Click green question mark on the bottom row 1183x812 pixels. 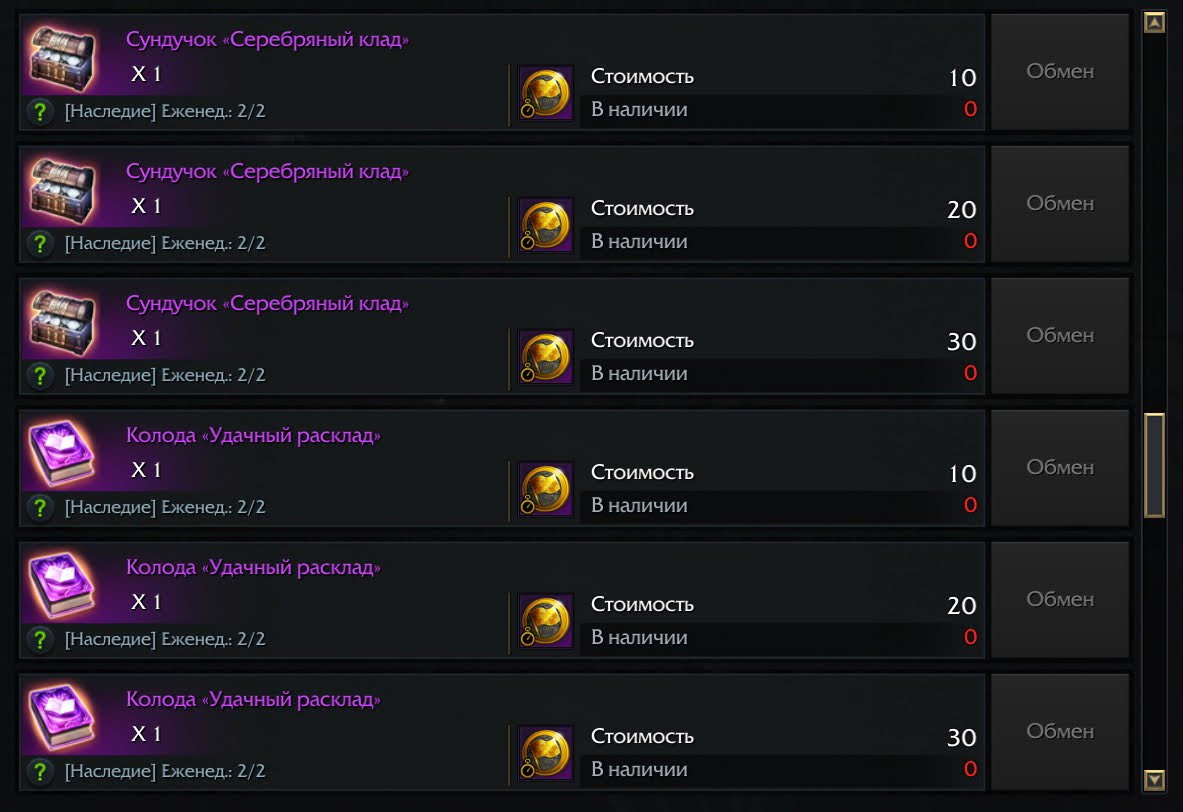40,771
